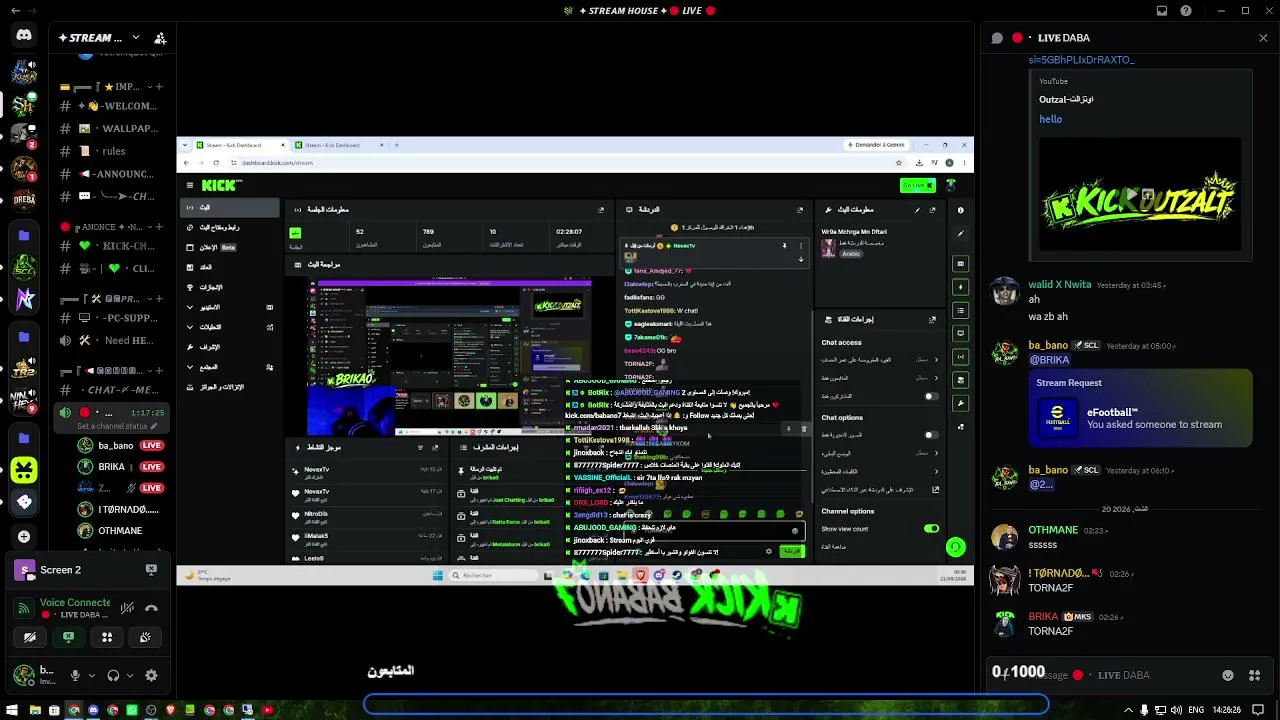
Task: Toggle first Chat options switch in Kick dashboard
Action: (x=932, y=435)
